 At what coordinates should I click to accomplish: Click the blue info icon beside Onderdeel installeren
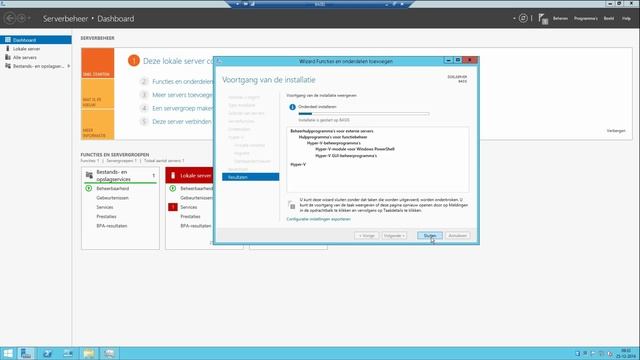pos(292,107)
